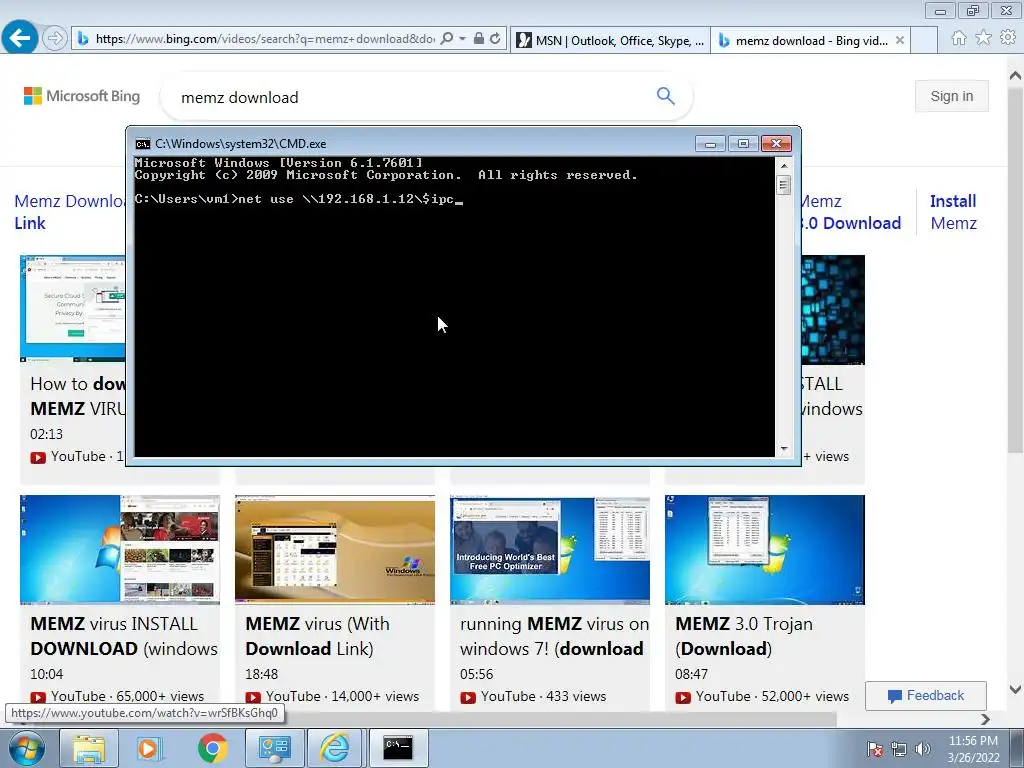Switch to the CMD taskbar button
Image resolution: width=1024 pixels, height=768 pixels.
(x=398, y=748)
